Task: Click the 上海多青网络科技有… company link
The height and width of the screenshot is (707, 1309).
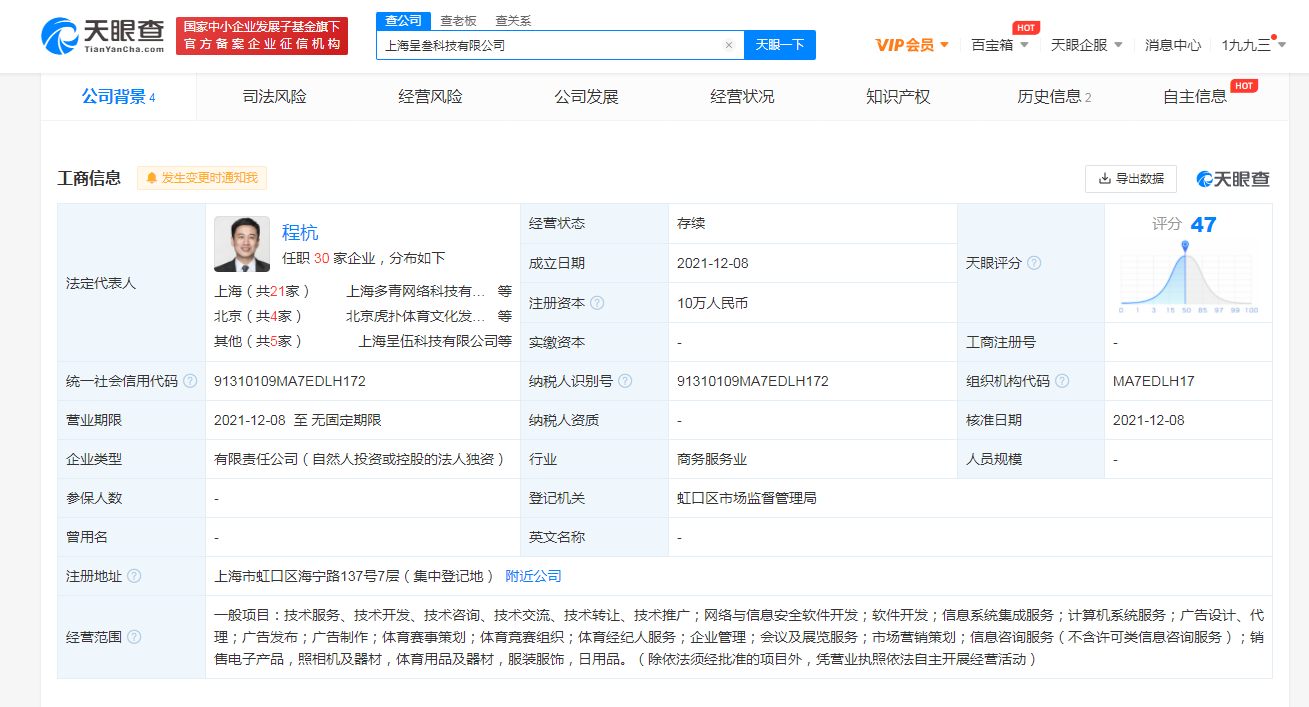Action: point(416,291)
